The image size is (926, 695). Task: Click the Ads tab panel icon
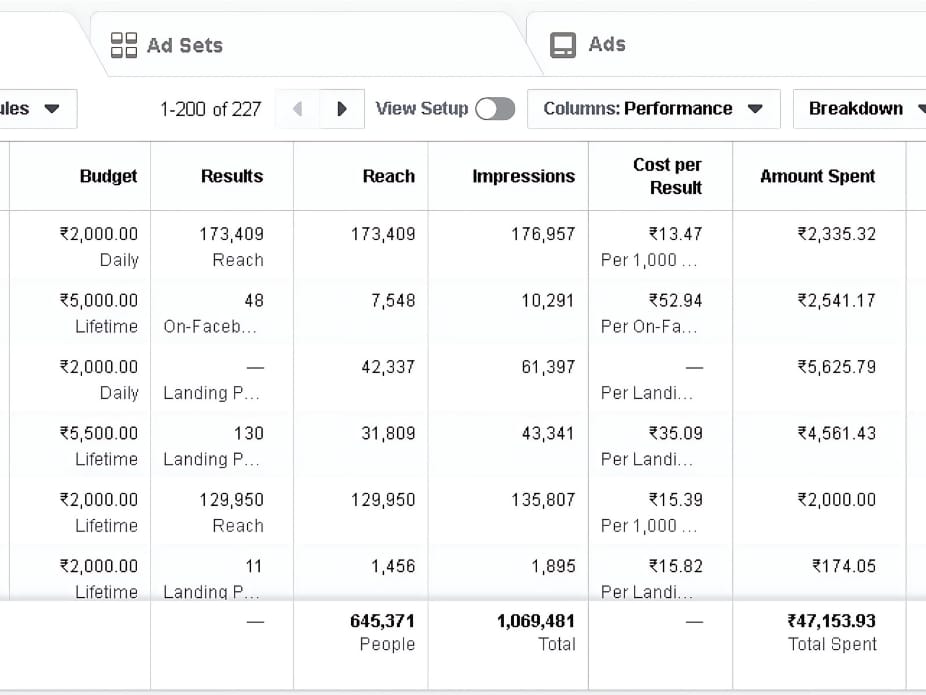pyautogui.click(x=563, y=45)
